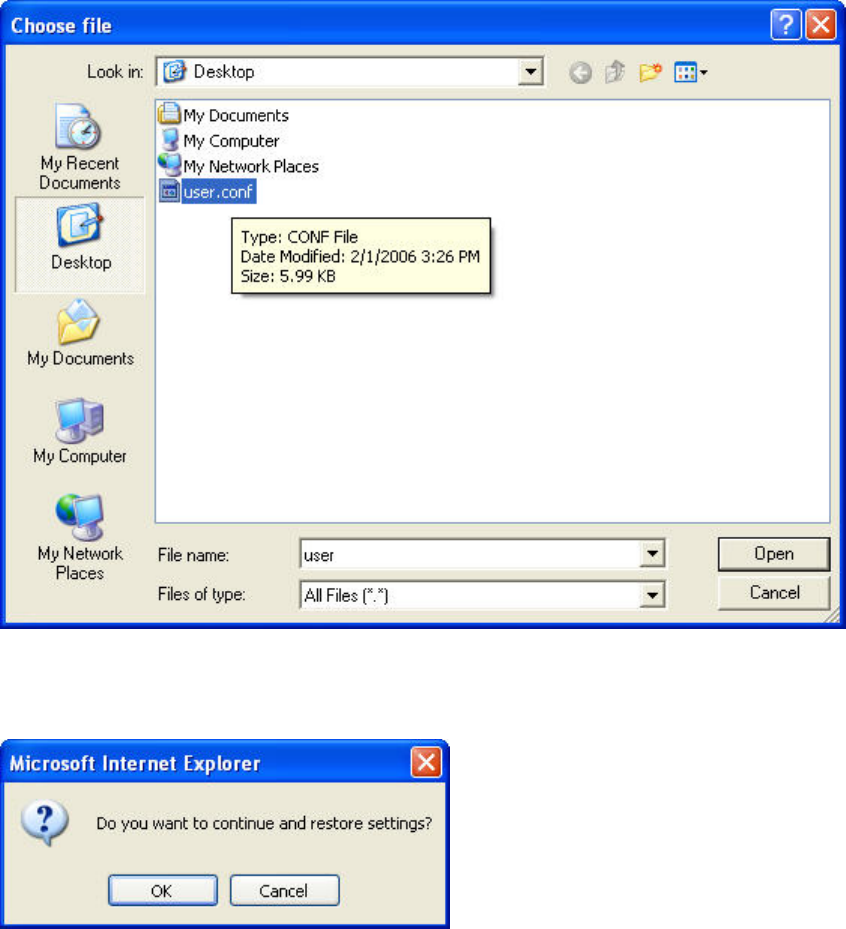
Task: Select the user.conf file
Action: tap(207, 191)
